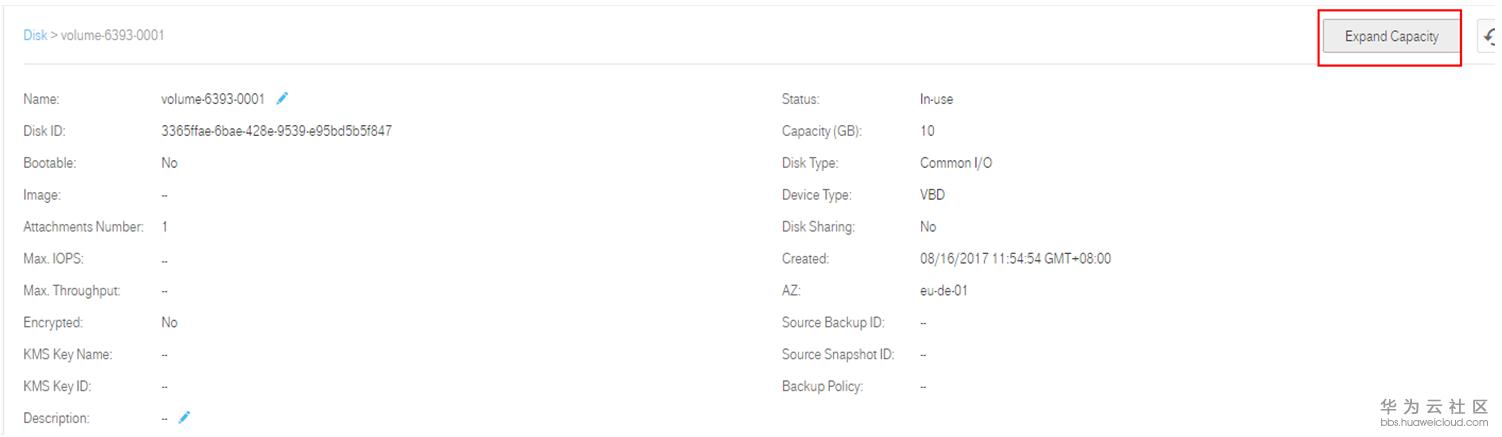
Task: Click the Expand Capacity button
Action: coord(1391,37)
